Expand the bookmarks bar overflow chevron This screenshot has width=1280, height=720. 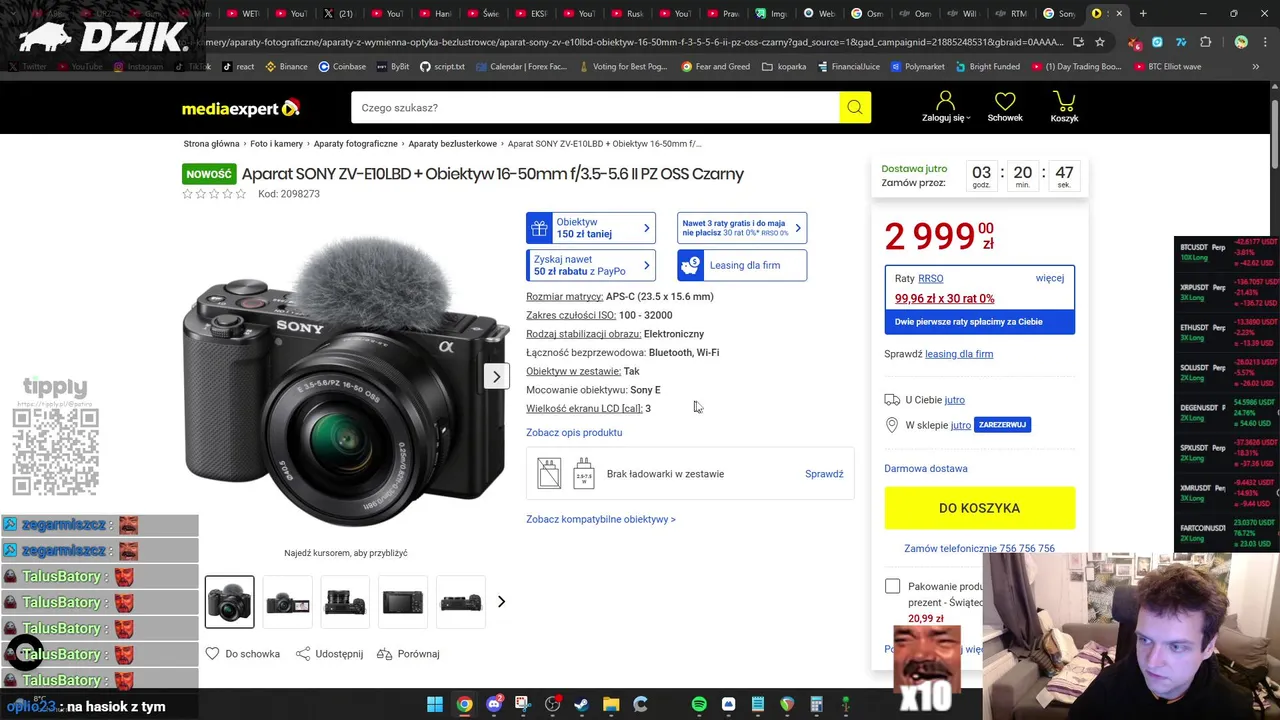click(1255, 66)
